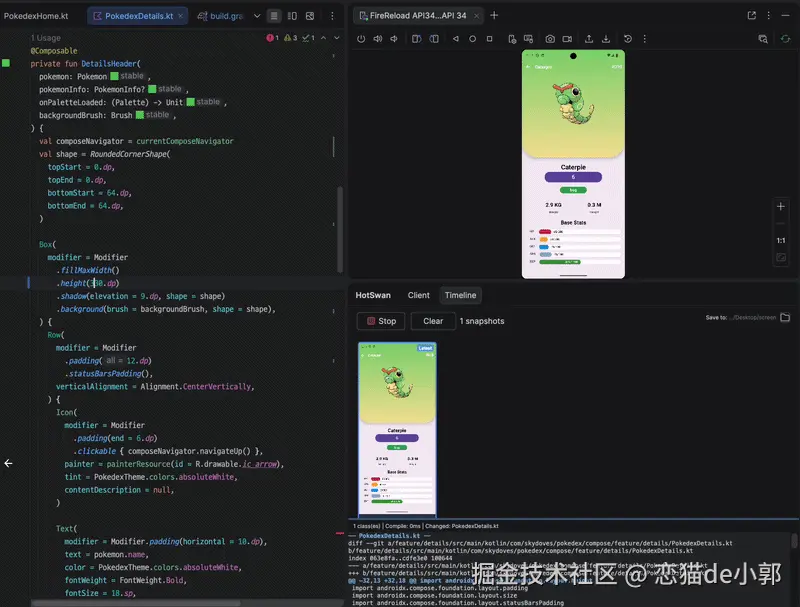Viewport: 800px width, 607px height.
Task: Start emulator screen recording
Action: (x=567, y=39)
